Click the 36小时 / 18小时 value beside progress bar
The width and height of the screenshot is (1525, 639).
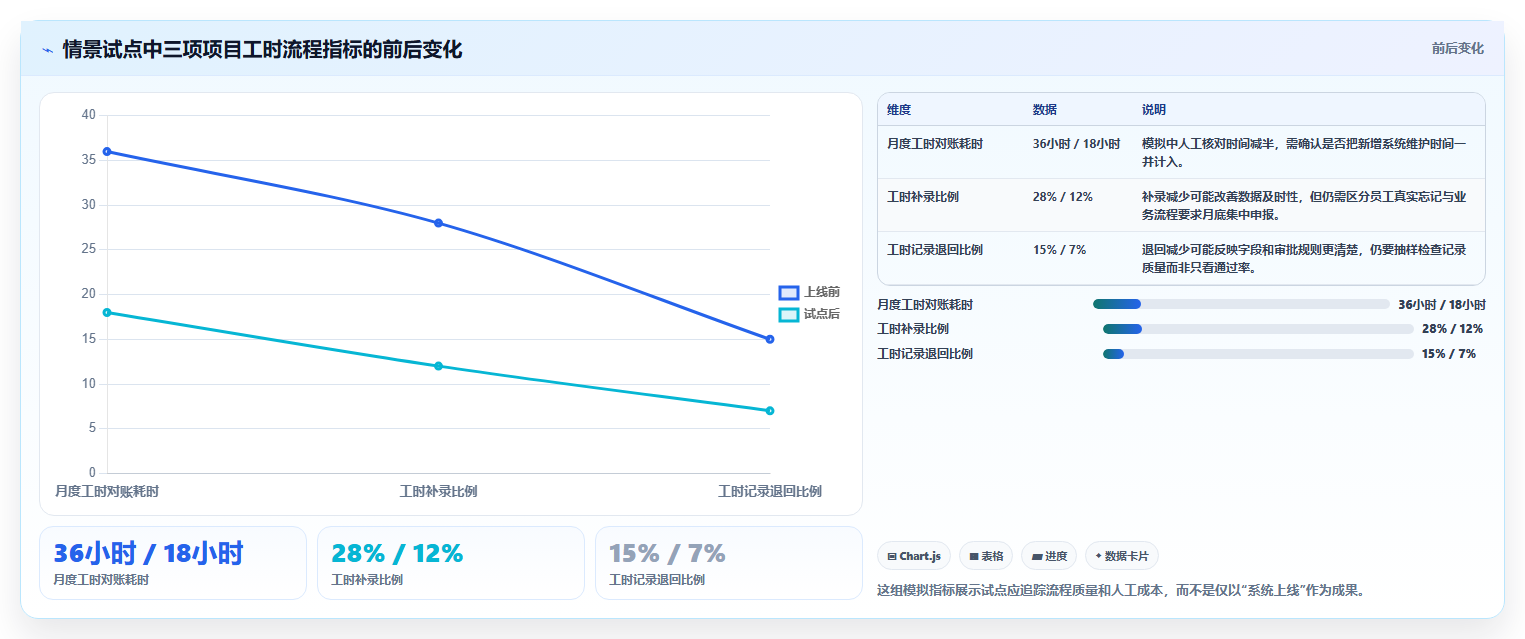point(1442,304)
